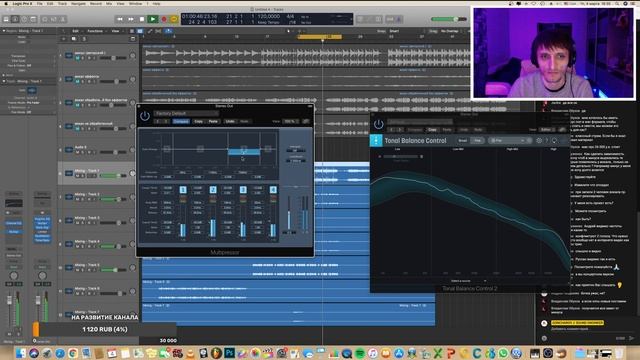Open Google Chrome from the Dock

[x=73, y=353]
